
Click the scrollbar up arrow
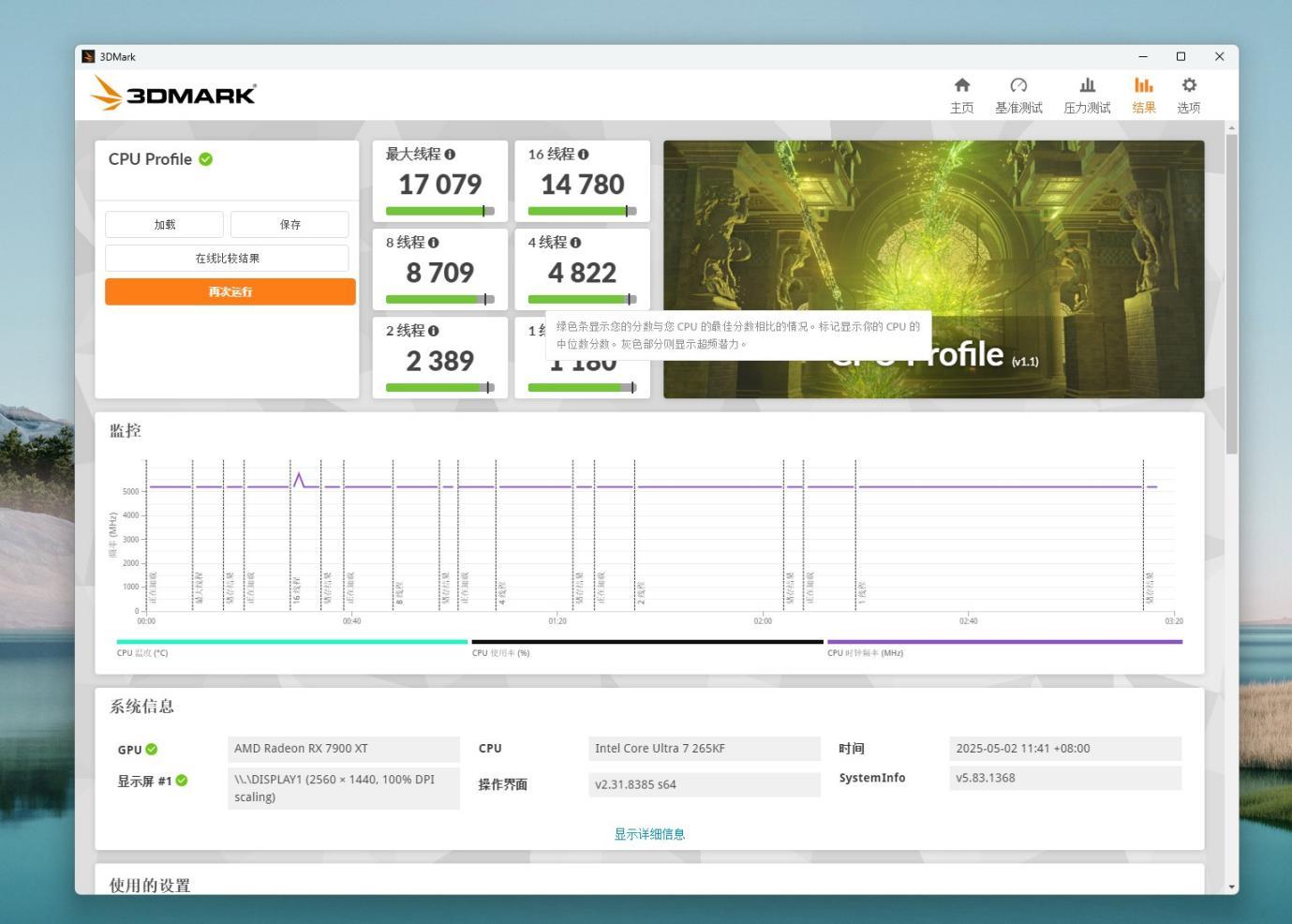pos(1231,127)
